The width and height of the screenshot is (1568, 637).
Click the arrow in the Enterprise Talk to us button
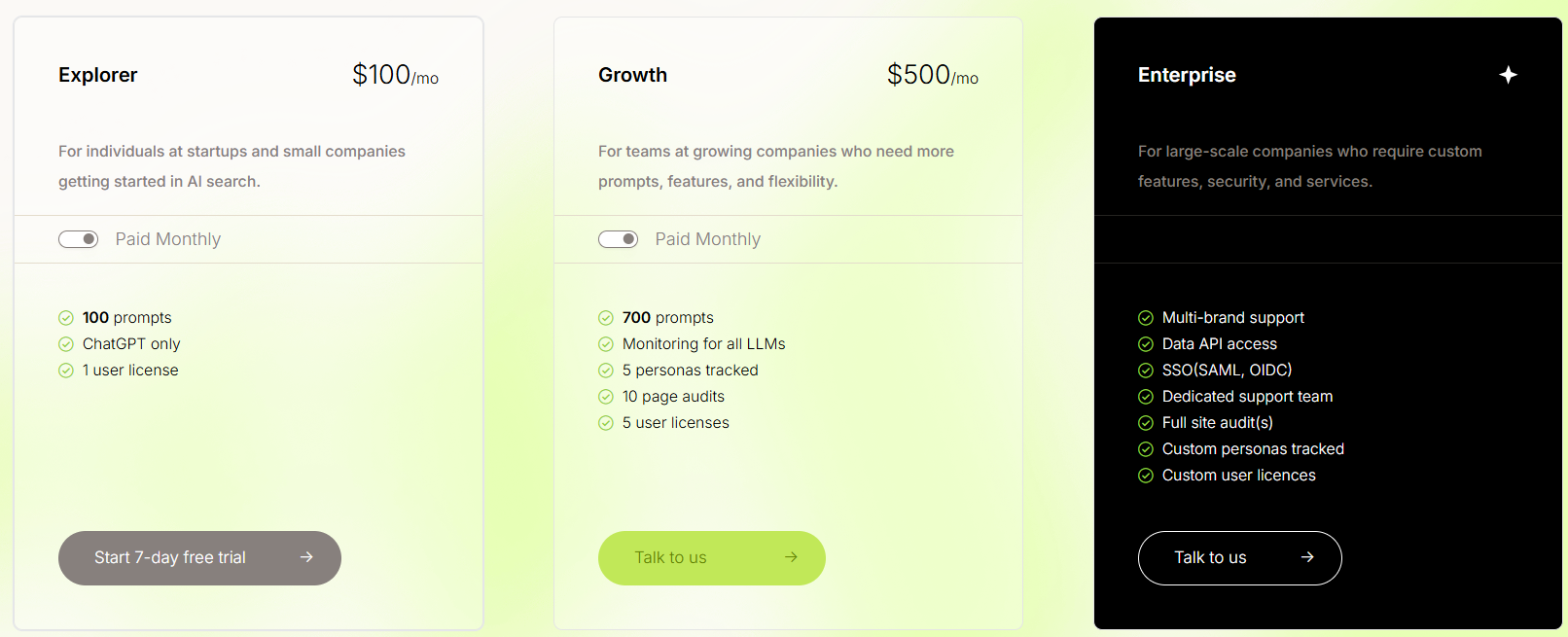1307,557
